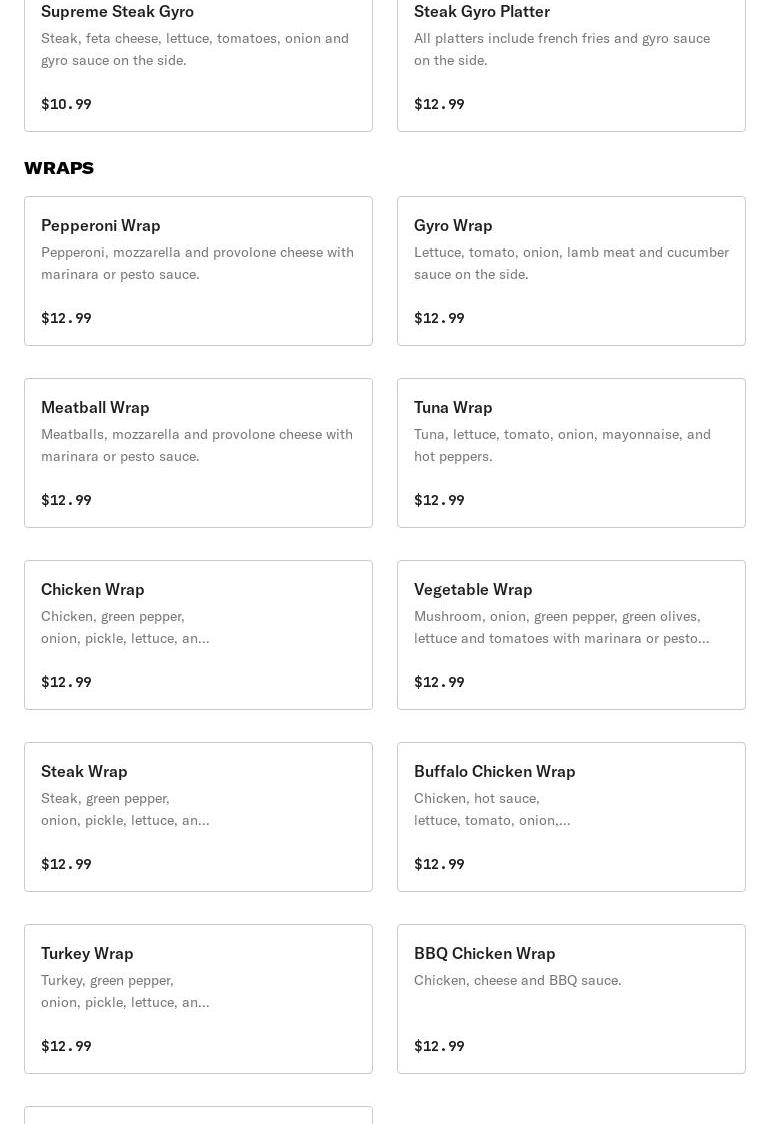Open the Buffalo Chicken Wrap item
Viewport: 770px width, 1124px height.
[571, 817]
